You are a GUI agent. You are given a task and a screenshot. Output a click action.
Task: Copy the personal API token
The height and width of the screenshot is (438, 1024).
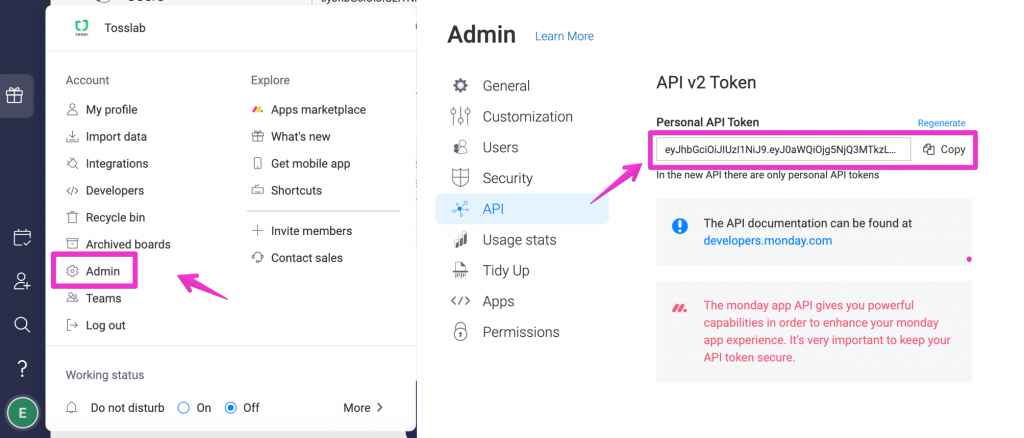click(944, 149)
